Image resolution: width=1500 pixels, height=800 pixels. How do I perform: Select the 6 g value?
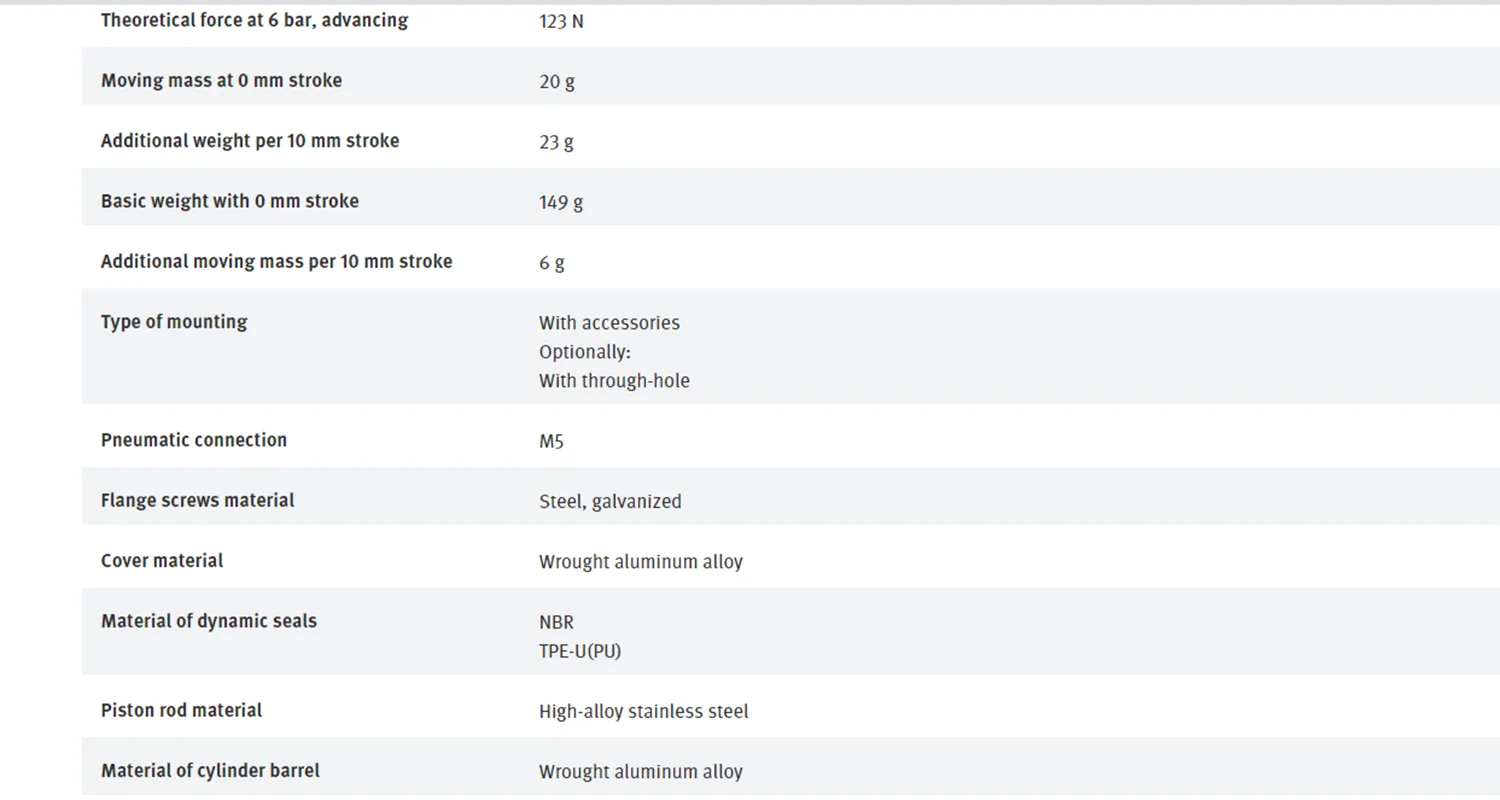click(x=552, y=263)
